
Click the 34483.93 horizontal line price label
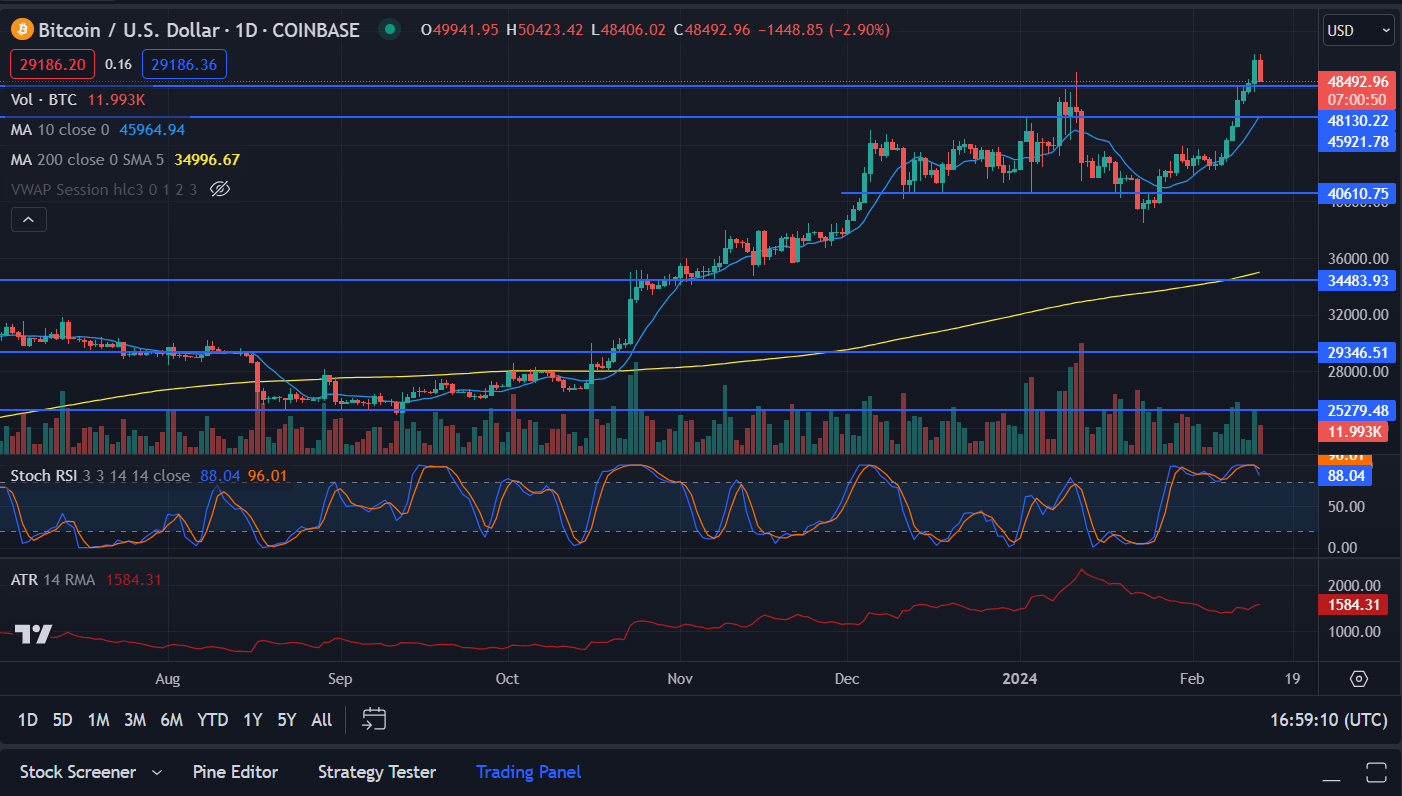tap(1358, 280)
